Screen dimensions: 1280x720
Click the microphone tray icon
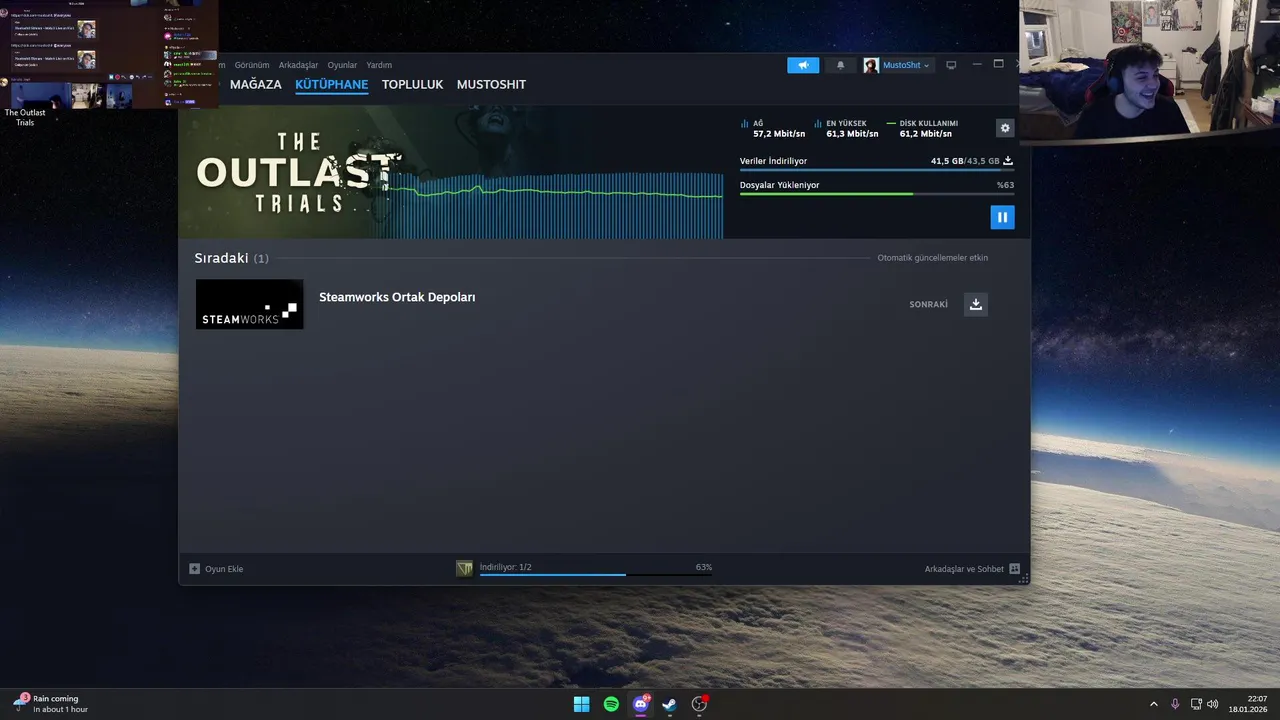click(1175, 704)
